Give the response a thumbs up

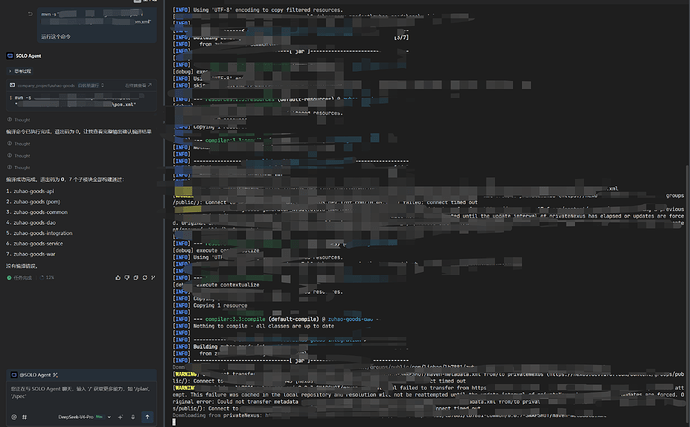[x=117, y=278]
